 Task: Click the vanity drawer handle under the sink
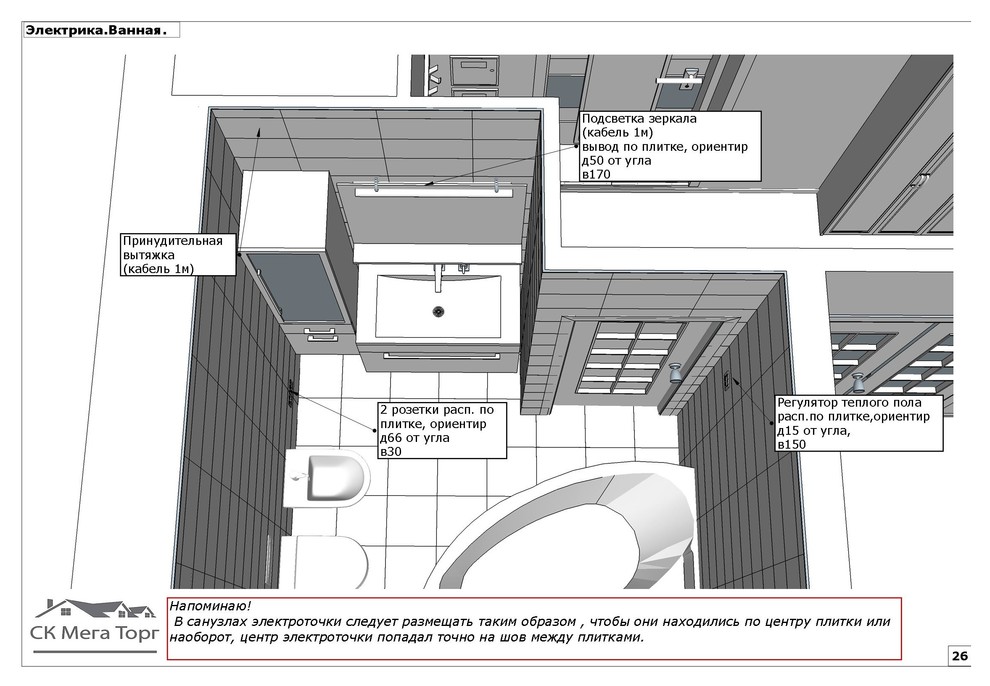(x=436, y=355)
